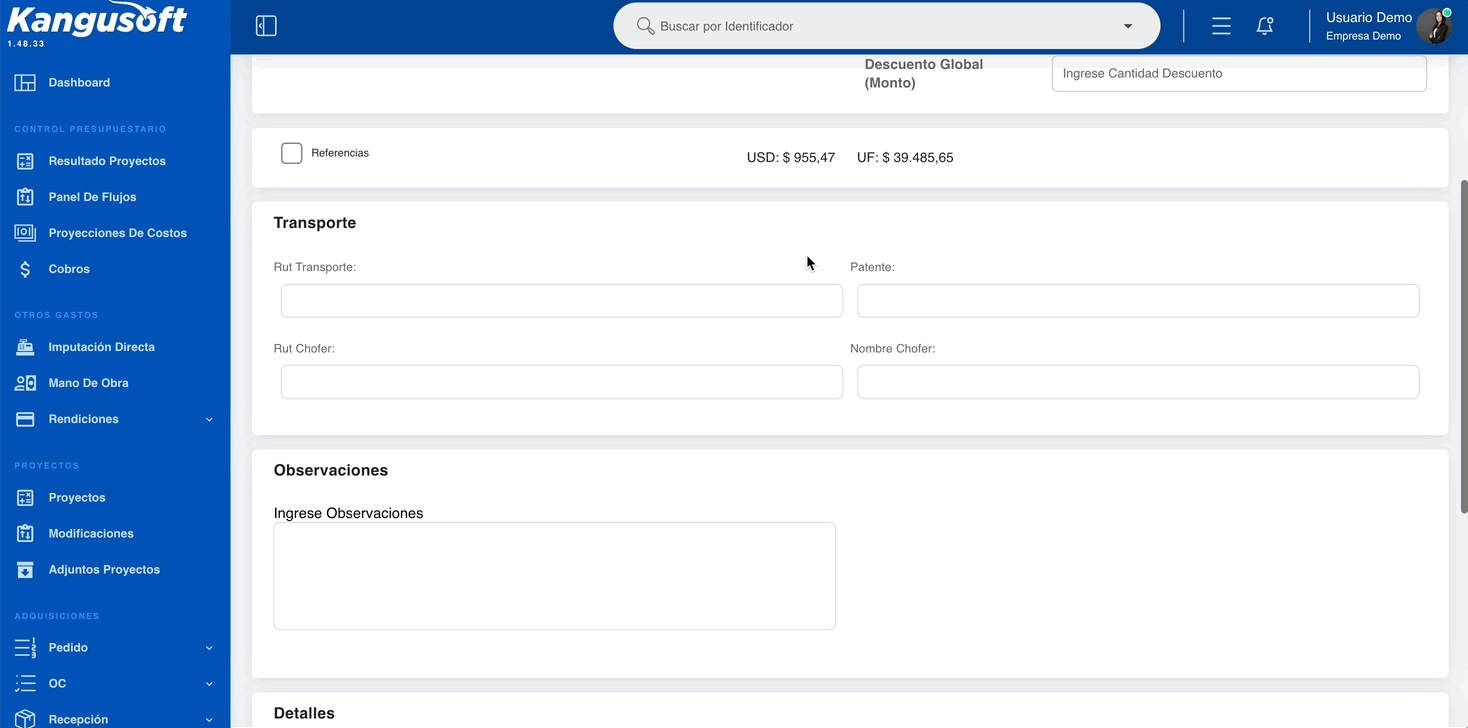Go to Resultado Proyectos
This screenshot has height=728, width=1468.
tap(107, 161)
